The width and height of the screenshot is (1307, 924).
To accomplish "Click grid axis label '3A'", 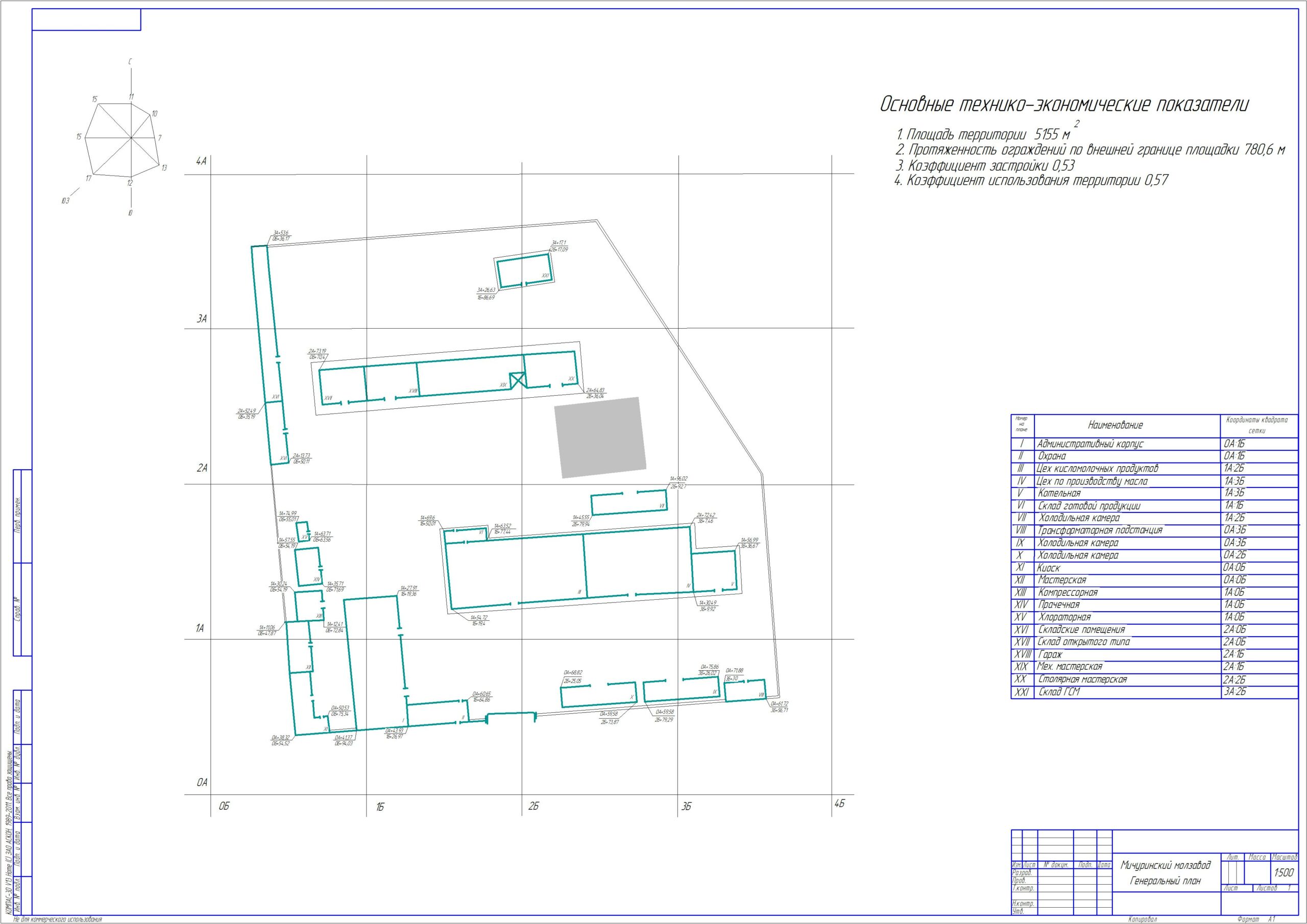I will [x=202, y=320].
